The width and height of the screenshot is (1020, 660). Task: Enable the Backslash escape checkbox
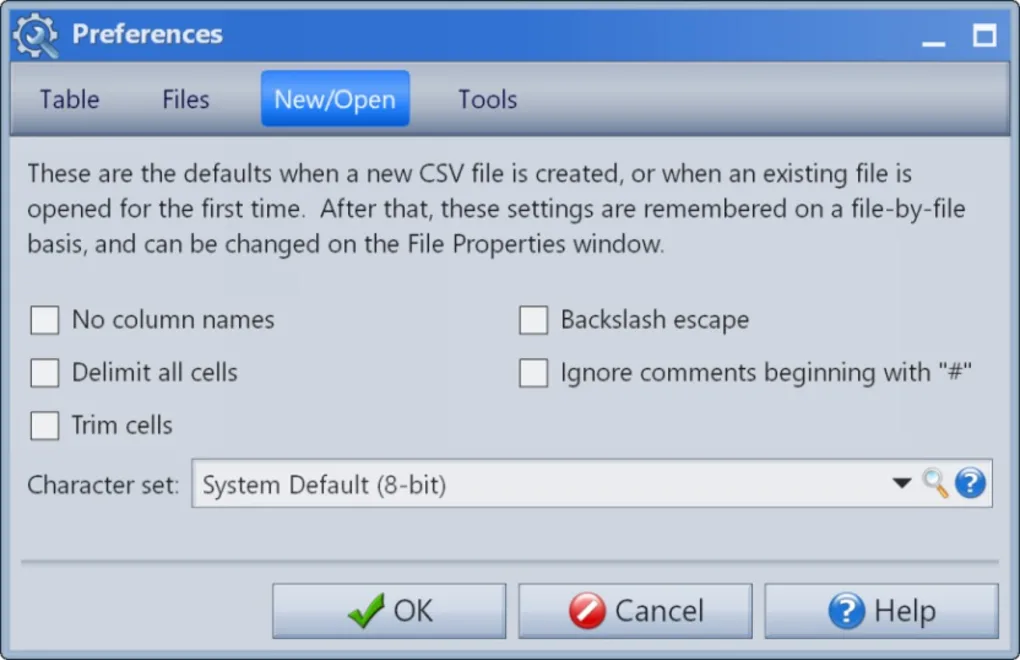click(534, 321)
